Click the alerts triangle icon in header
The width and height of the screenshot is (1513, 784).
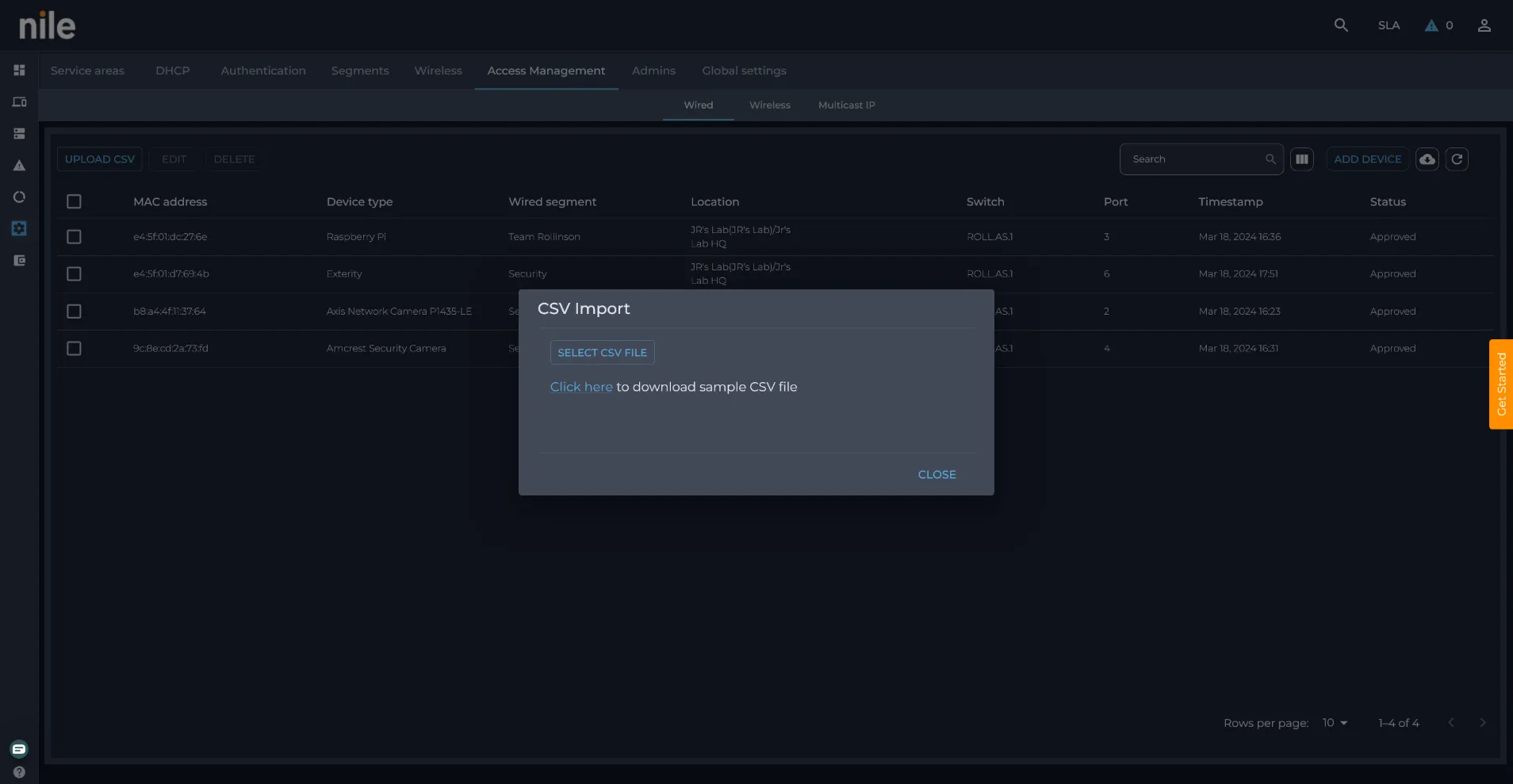(x=1431, y=25)
